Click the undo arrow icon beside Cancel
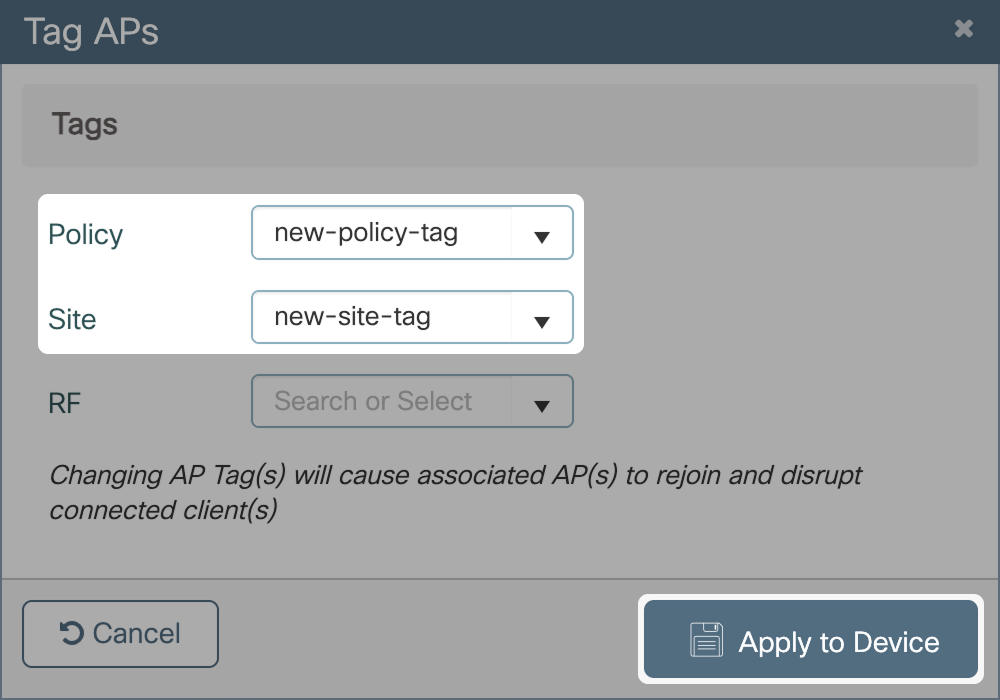This screenshot has width=1000, height=700. 72,633
